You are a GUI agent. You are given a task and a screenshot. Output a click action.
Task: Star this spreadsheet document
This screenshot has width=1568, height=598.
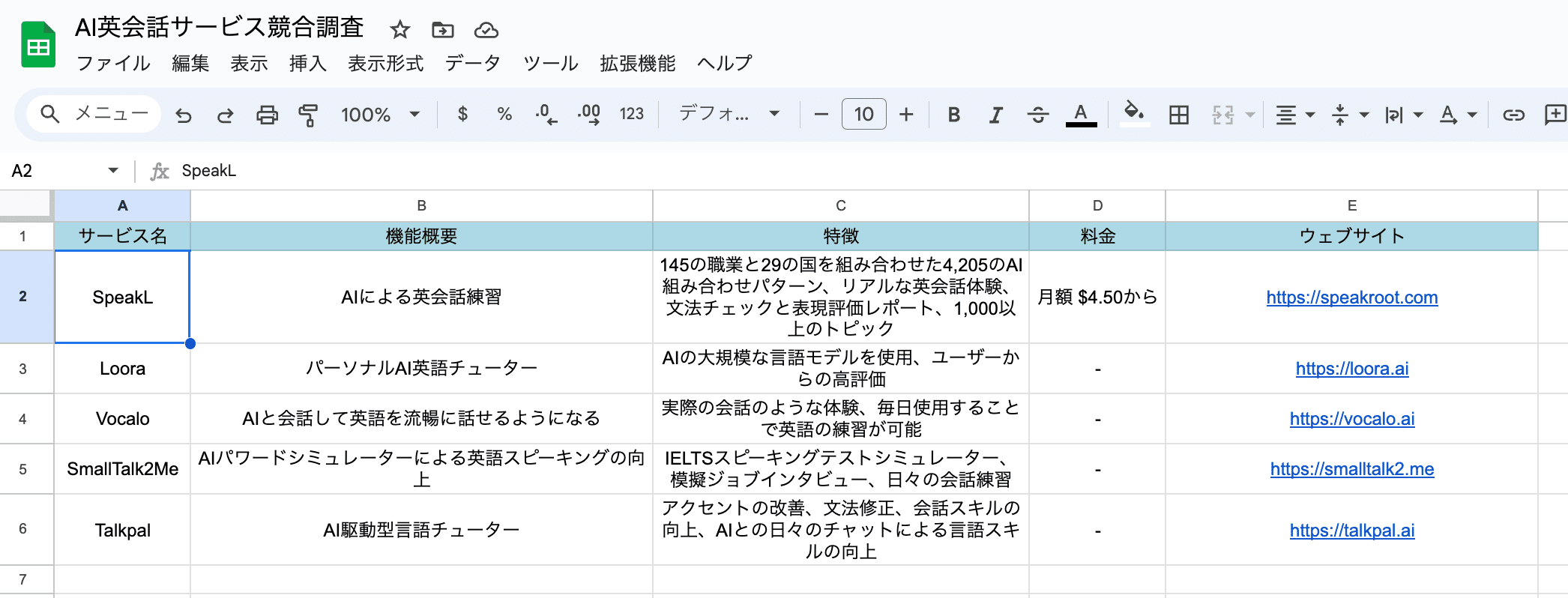[x=400, y=30]
